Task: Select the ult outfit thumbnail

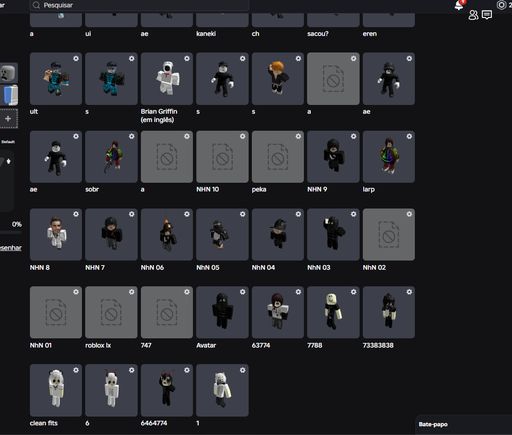Action: [56, 79]
